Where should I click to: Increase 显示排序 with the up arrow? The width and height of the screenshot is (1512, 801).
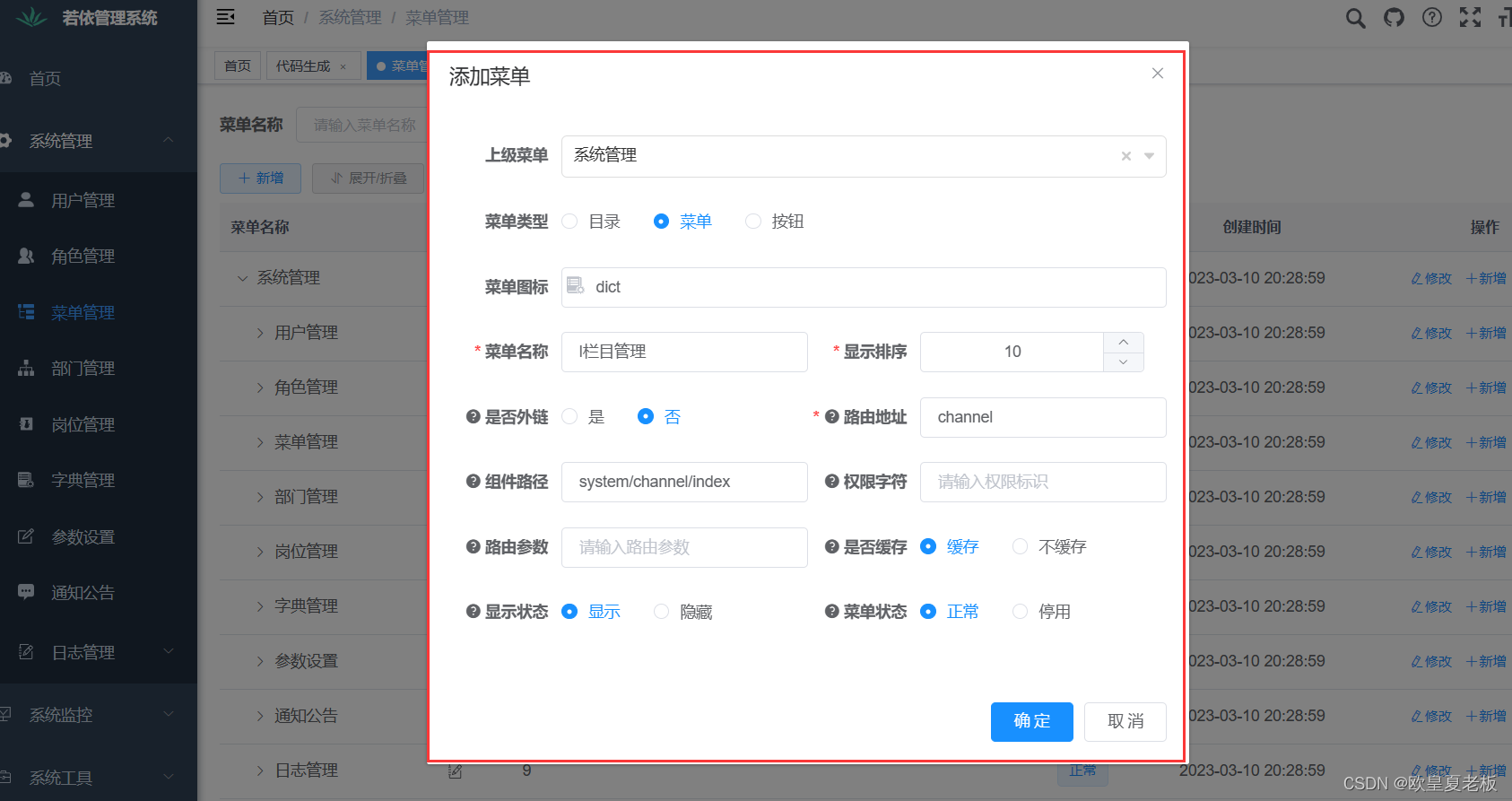(x=1123, y=342)
